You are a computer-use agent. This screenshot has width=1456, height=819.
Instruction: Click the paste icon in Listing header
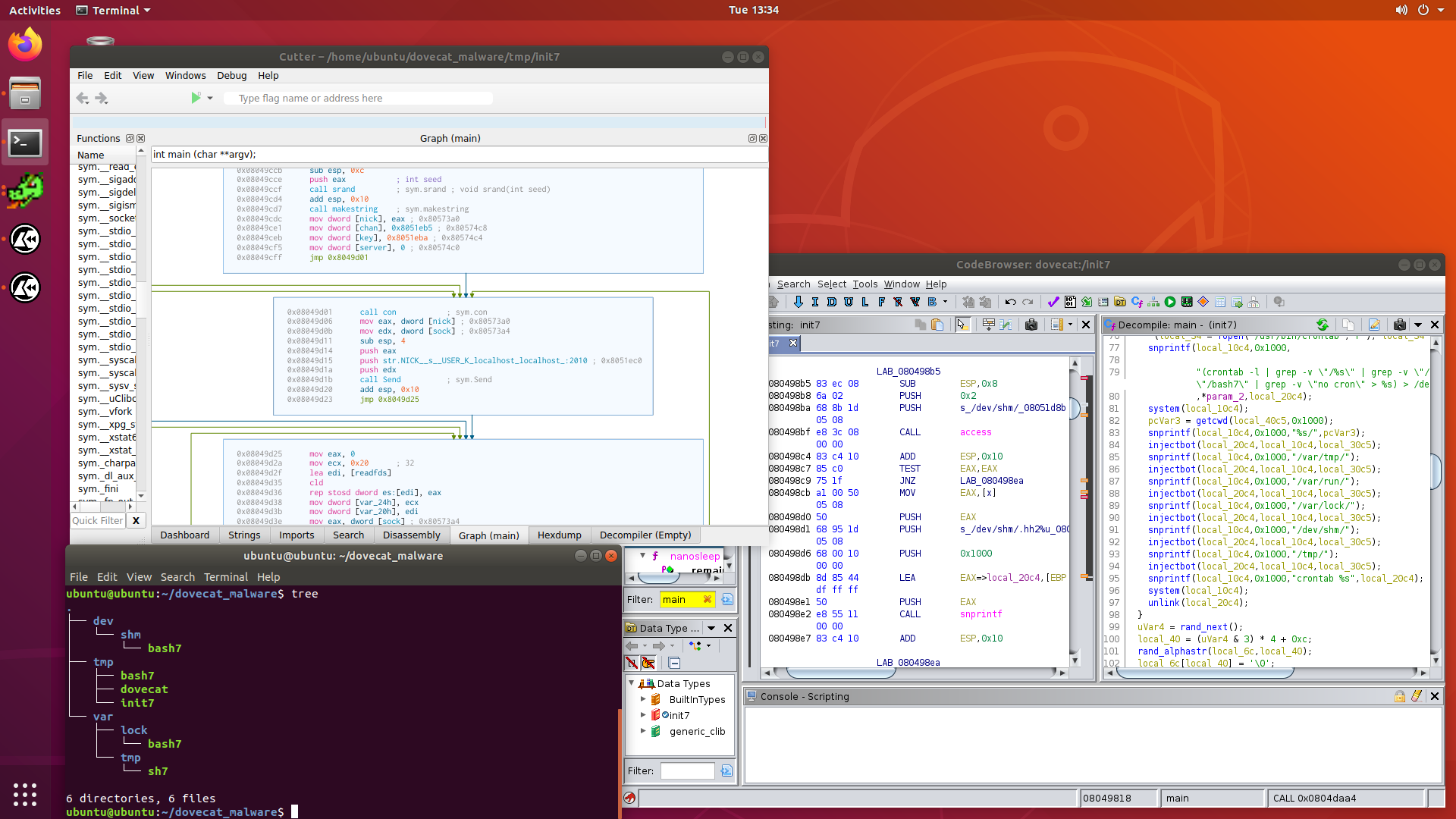coord(937,325)
